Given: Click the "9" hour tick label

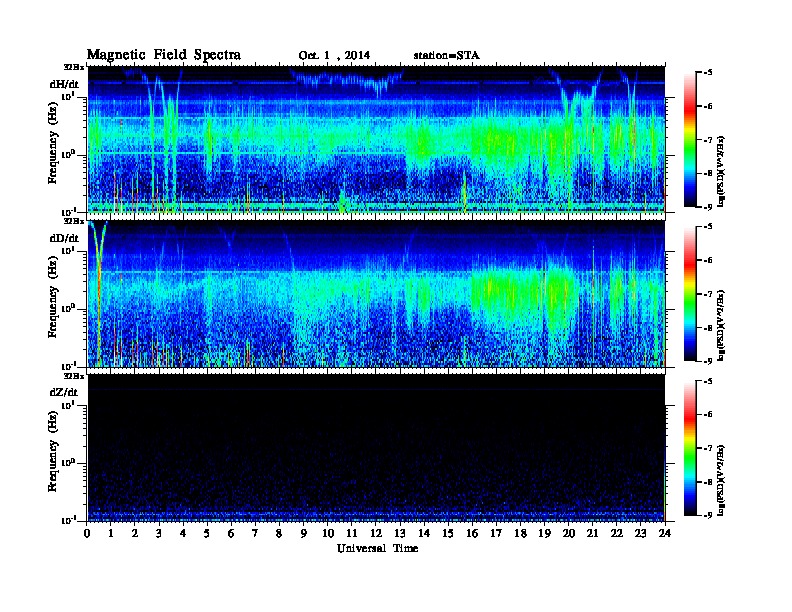Looking at the screenshot, I should click(304, 534).
